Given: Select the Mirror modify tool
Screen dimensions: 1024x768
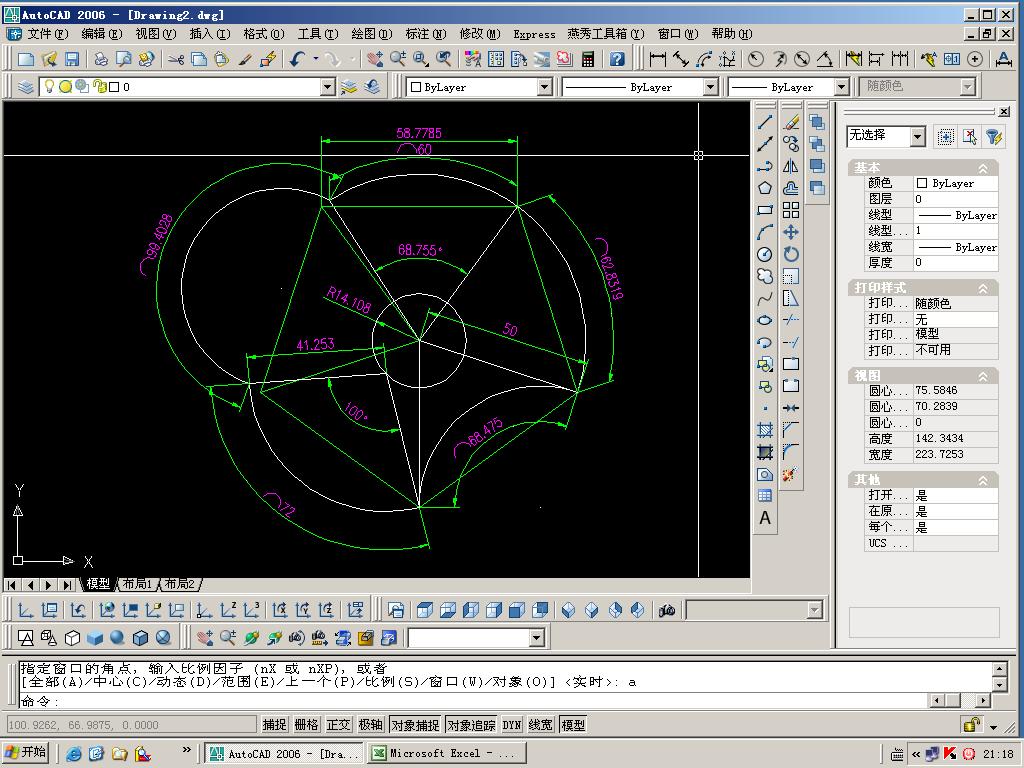Looking at the screenshot, I should pos(791,166).
